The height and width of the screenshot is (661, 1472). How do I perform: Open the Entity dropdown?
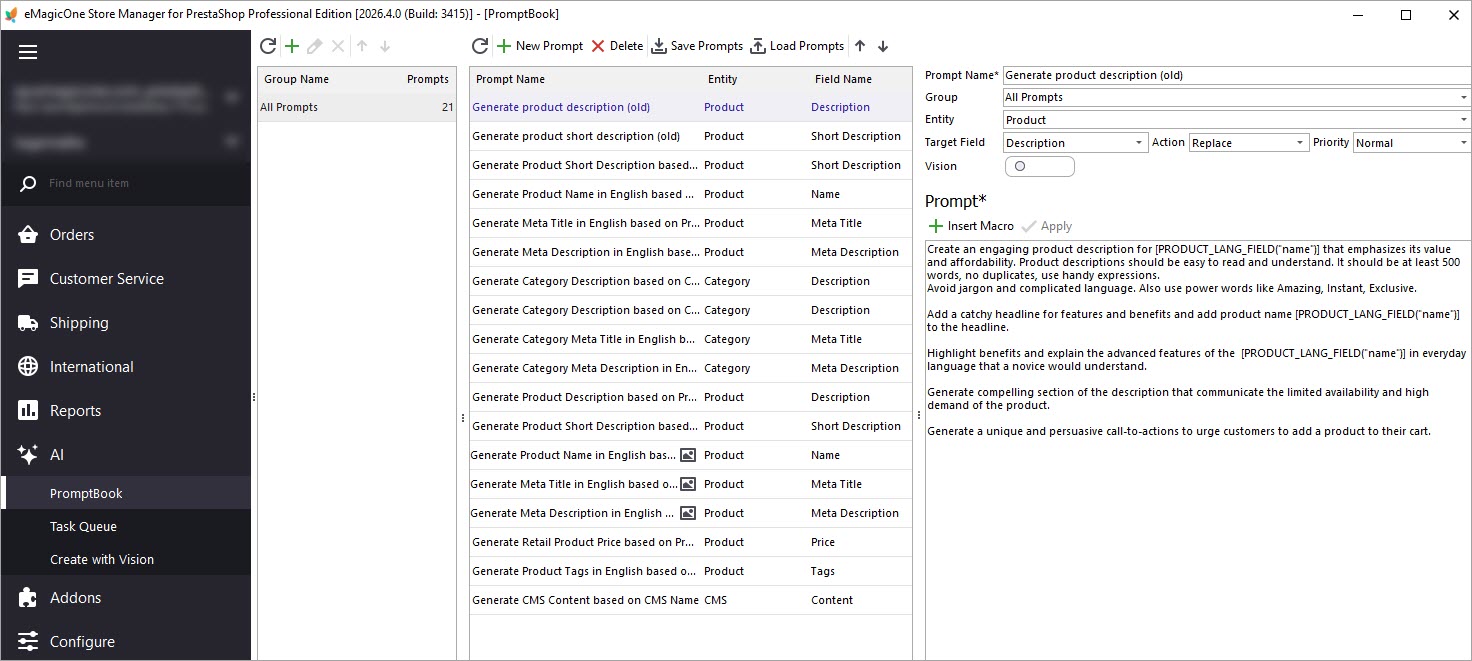(1464, 120)
